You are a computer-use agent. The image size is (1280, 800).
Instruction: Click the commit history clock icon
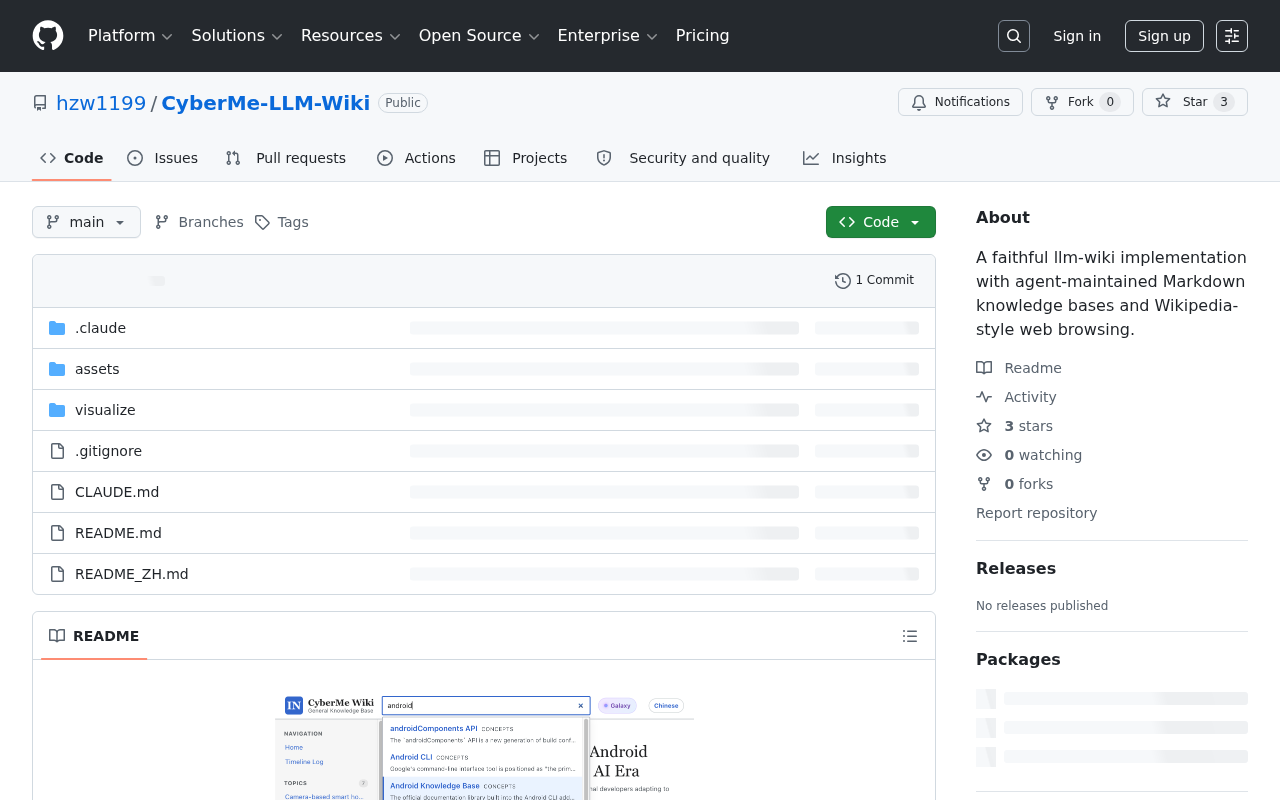(x=843, y=281)
